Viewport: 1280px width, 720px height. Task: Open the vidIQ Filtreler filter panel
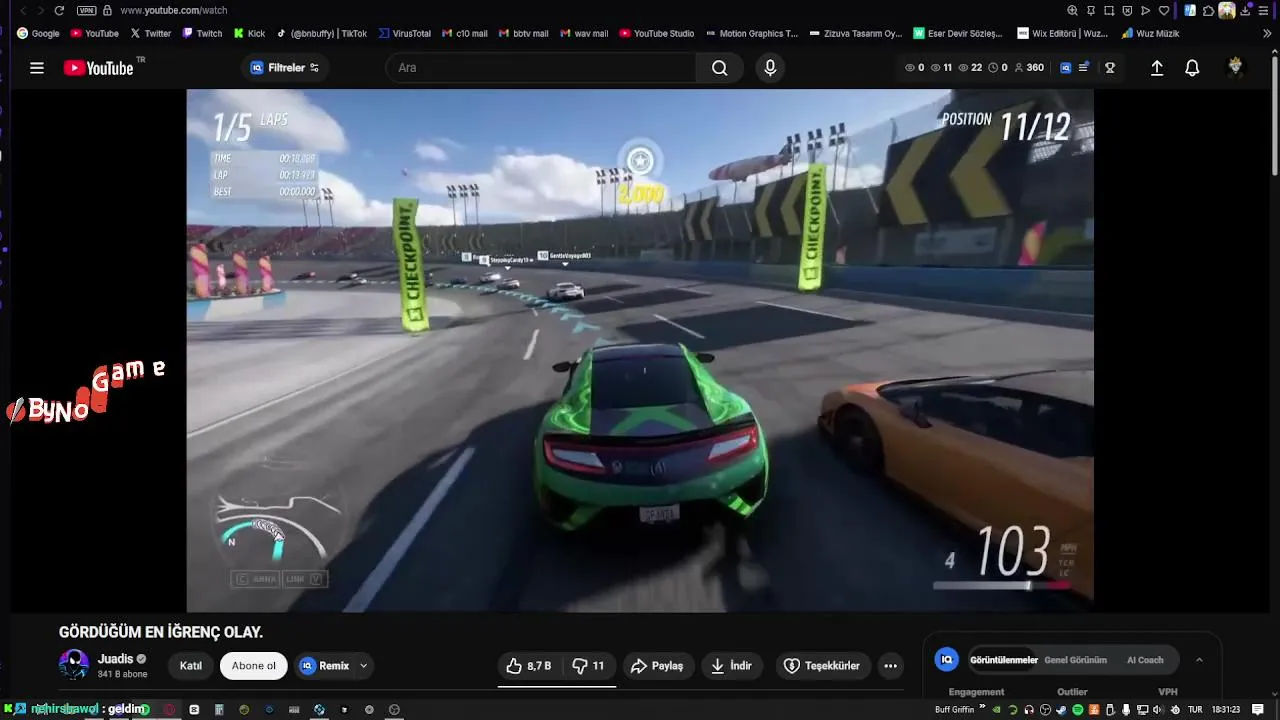(x=285, y=68)
